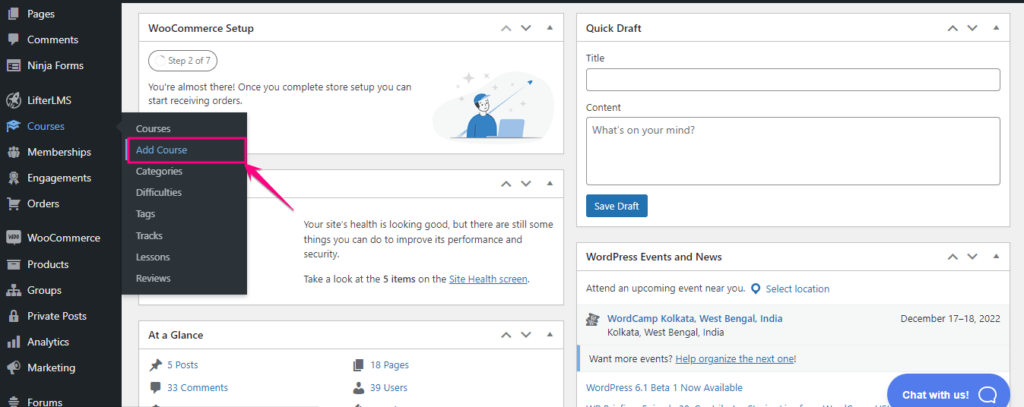
Task: Open Tracks in the Courses submenu
Action: click(x=149, y=235)
